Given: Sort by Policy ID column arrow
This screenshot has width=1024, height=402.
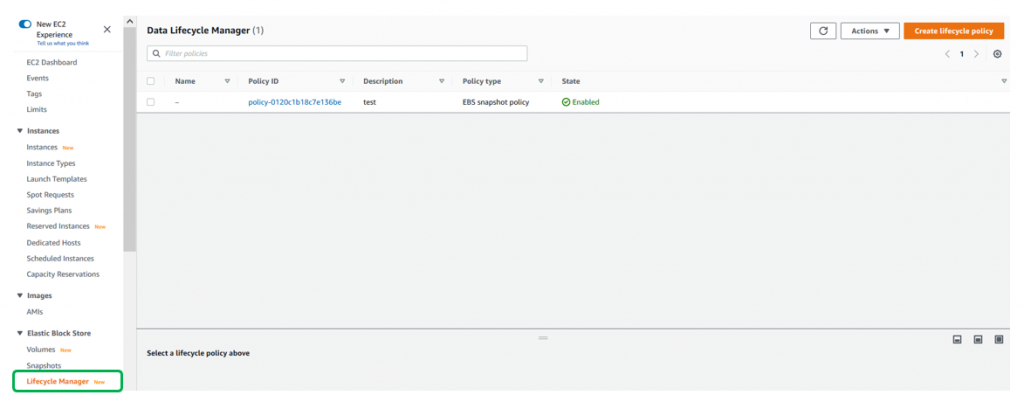Looking at the screenshot, I should (342, 82).
